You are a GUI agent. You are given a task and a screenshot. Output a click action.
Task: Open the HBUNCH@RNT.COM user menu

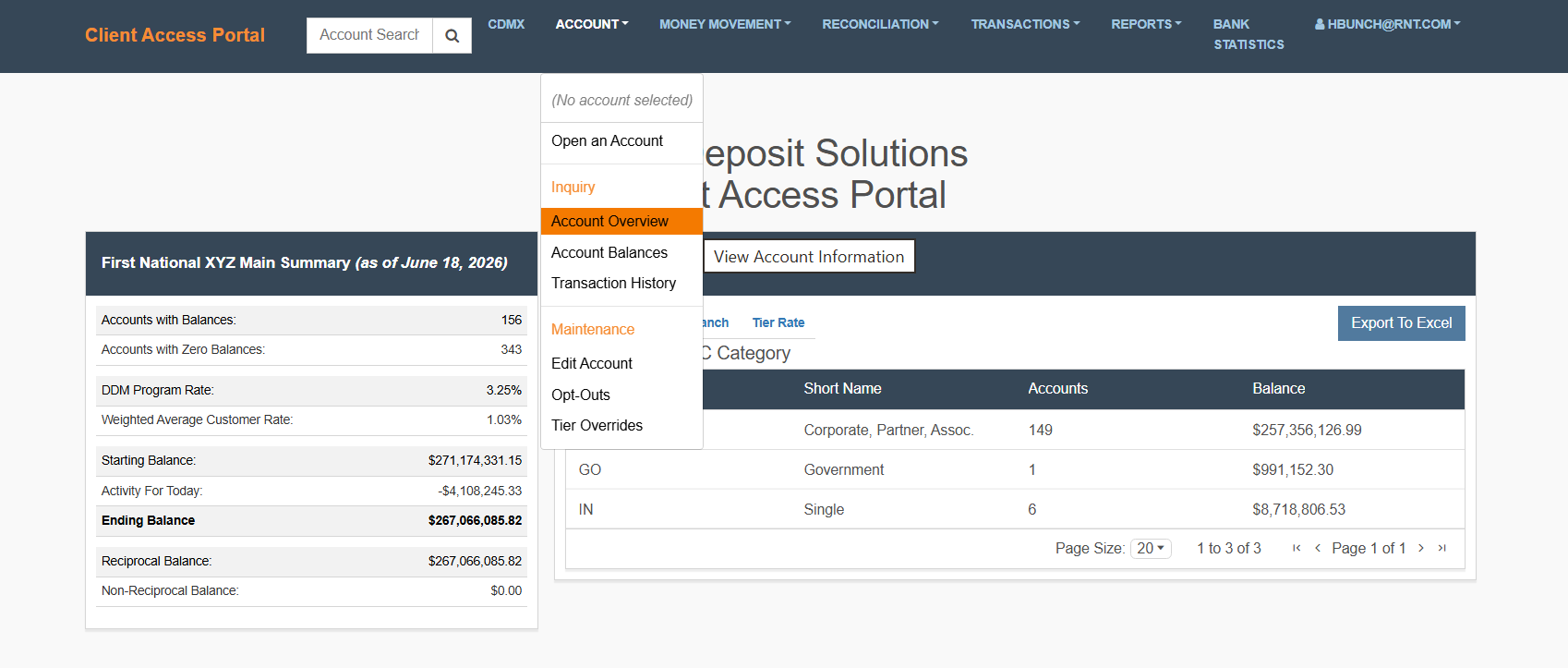(1387, 24)
